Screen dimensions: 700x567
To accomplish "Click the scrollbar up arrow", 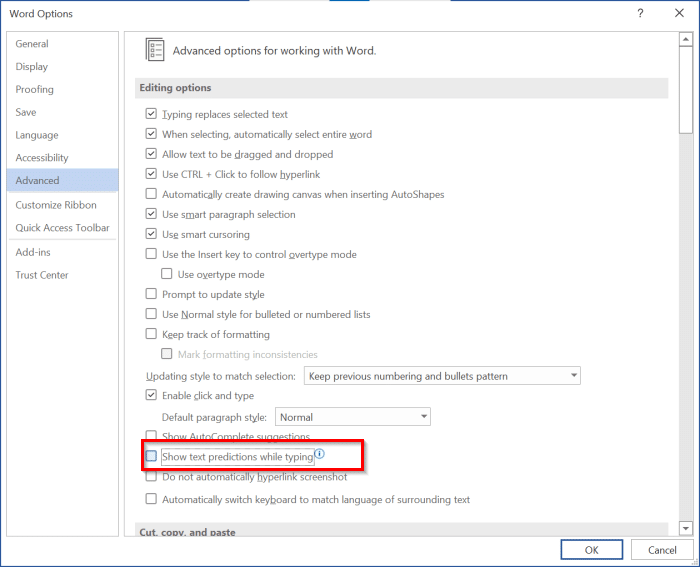I will coord(686,39).
